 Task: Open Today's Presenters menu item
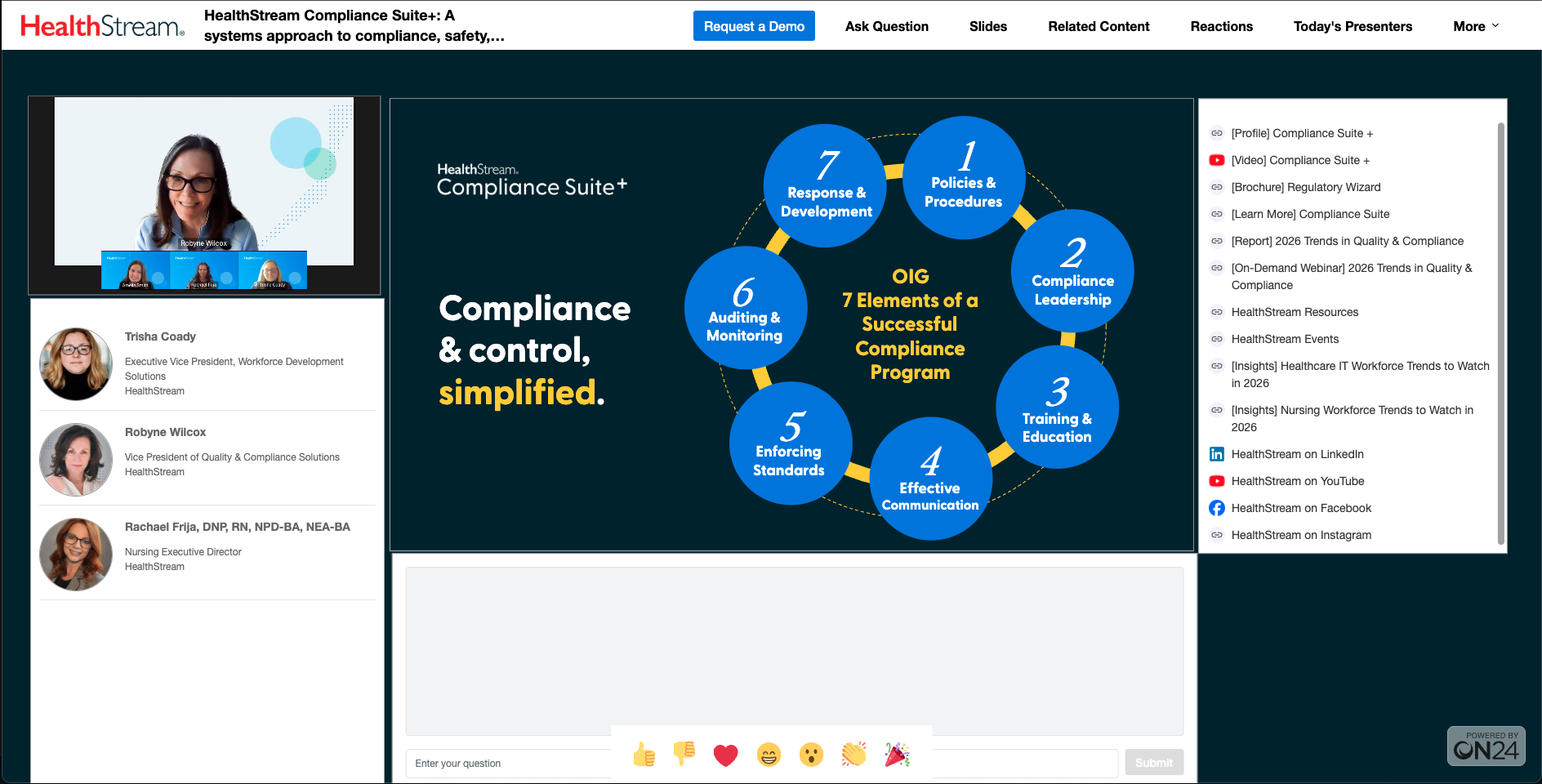1353,26
